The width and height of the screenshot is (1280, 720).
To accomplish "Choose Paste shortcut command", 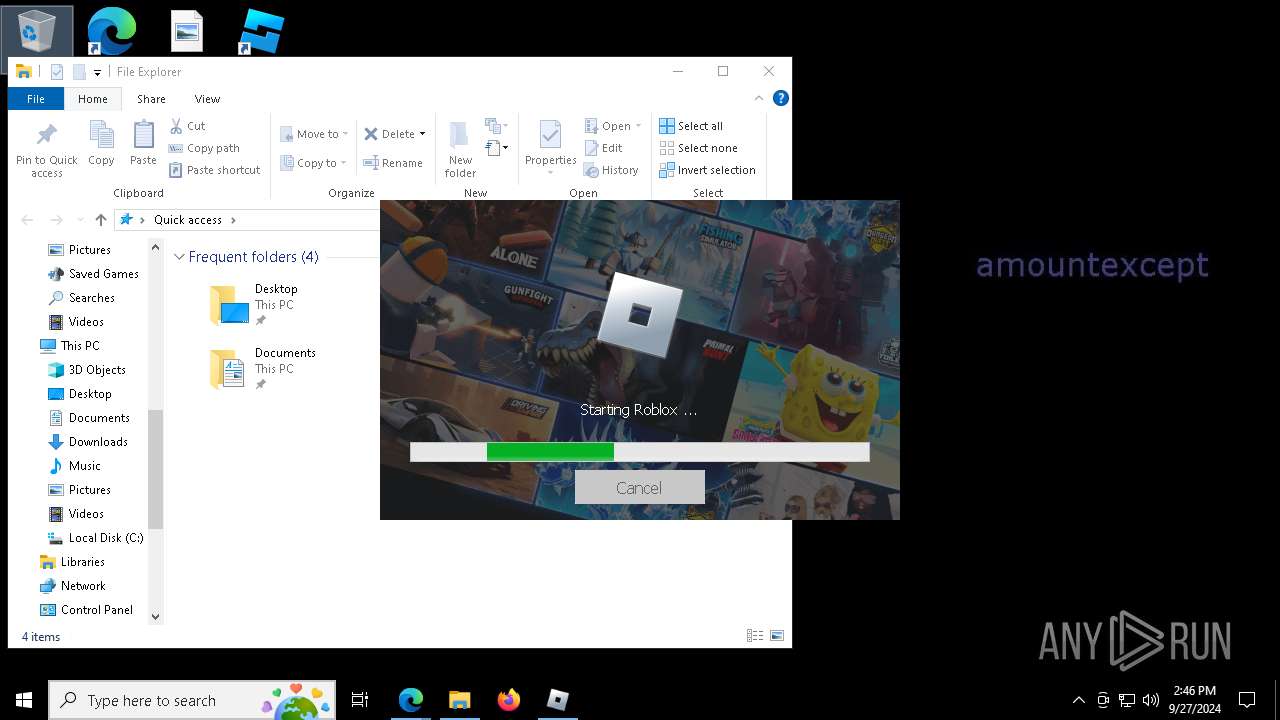I will 214,170.
